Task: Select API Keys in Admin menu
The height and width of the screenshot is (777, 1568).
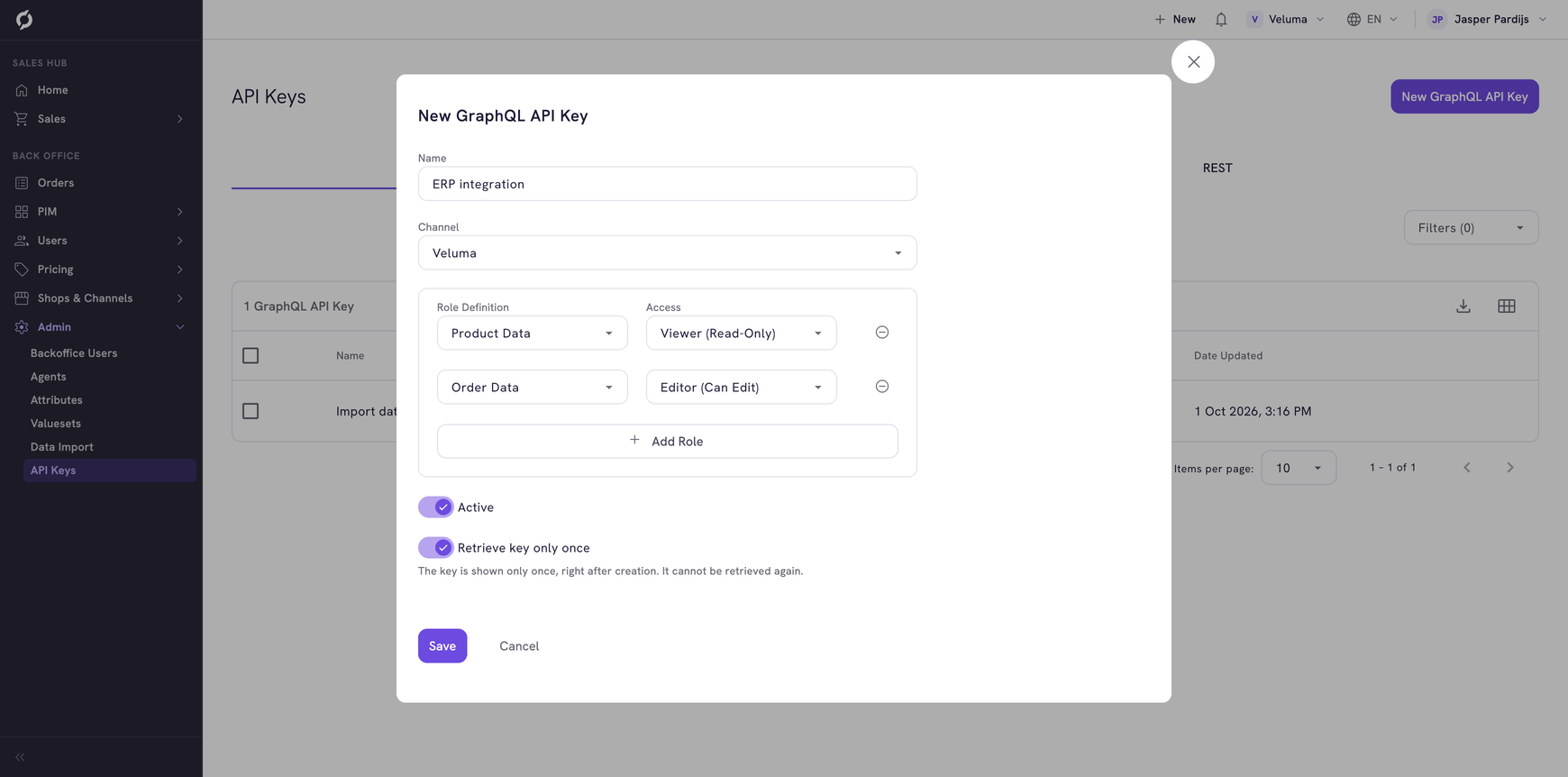Action: [110, 471]
